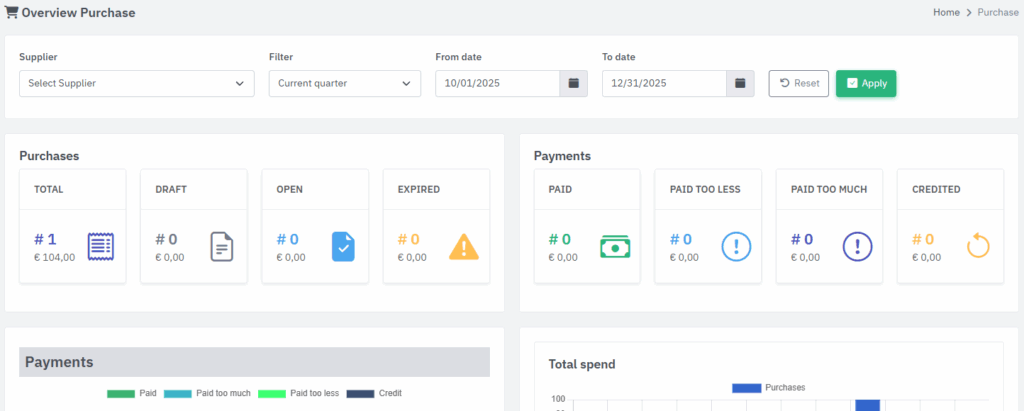Click the Paid Too Less exclamation icon

pyautogui.click(x=737, y=246)
